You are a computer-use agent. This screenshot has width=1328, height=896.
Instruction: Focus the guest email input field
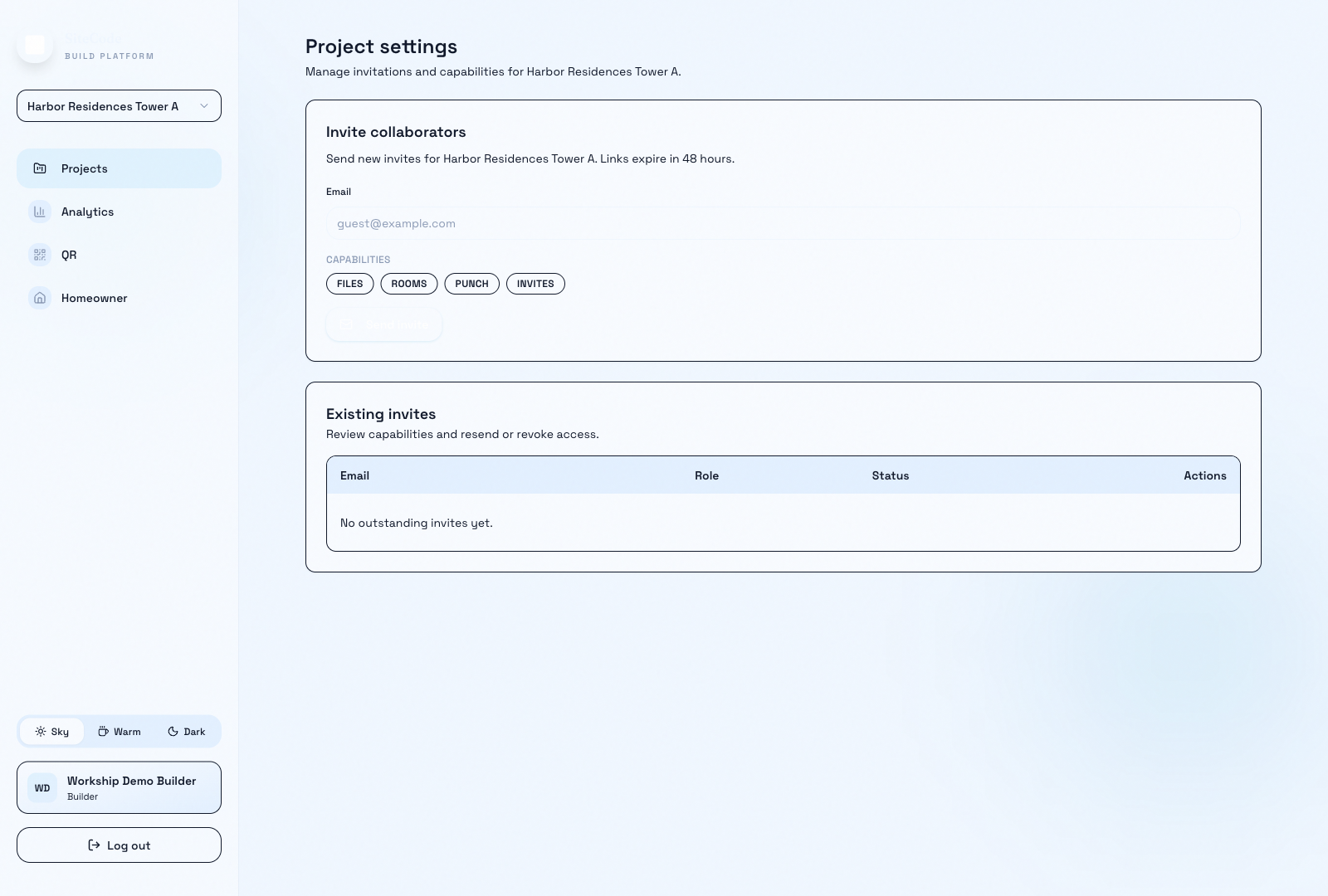coord(783,223)
